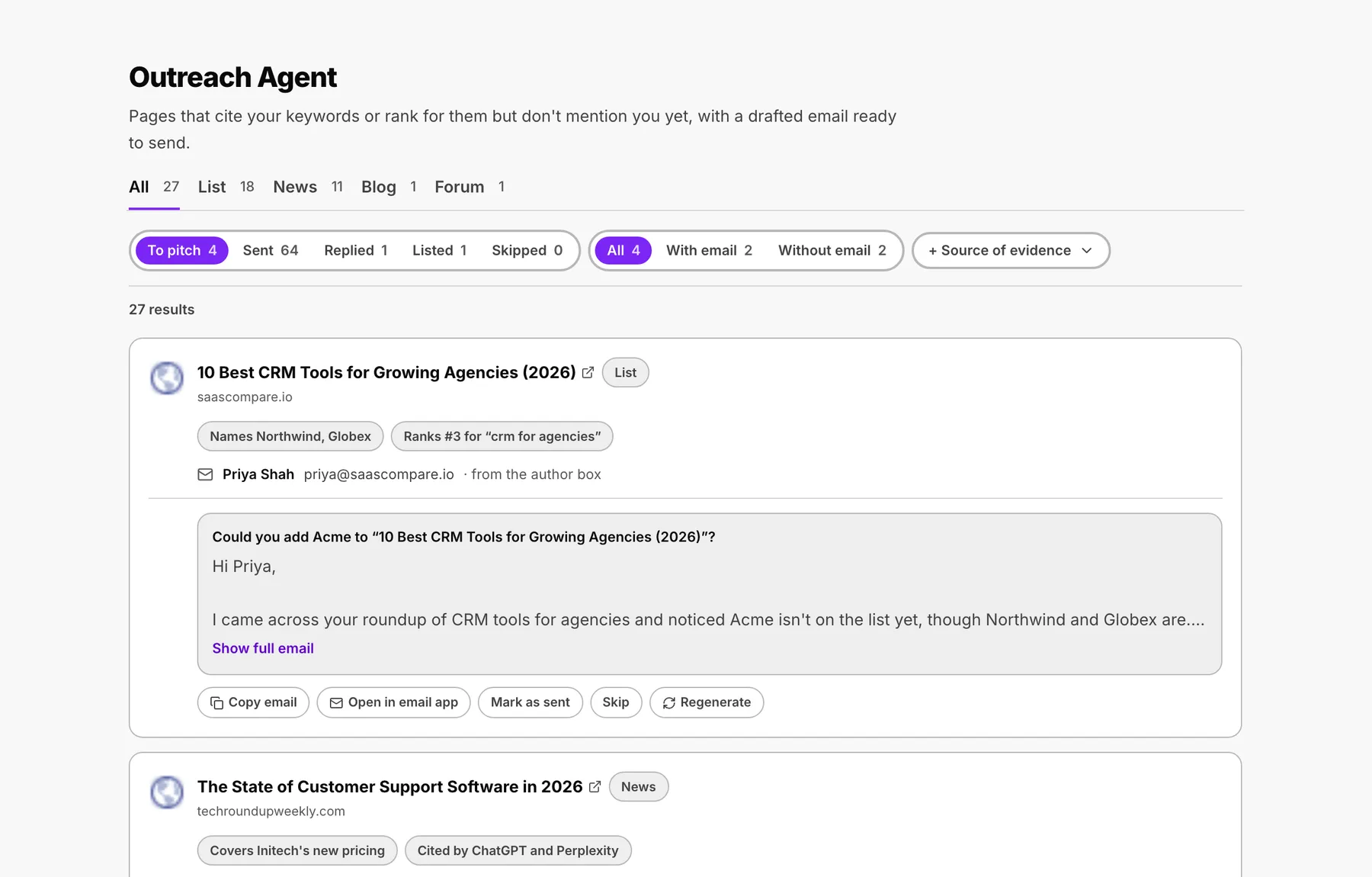Click the News tag on Customer Support card

click(x=638, y=787)
